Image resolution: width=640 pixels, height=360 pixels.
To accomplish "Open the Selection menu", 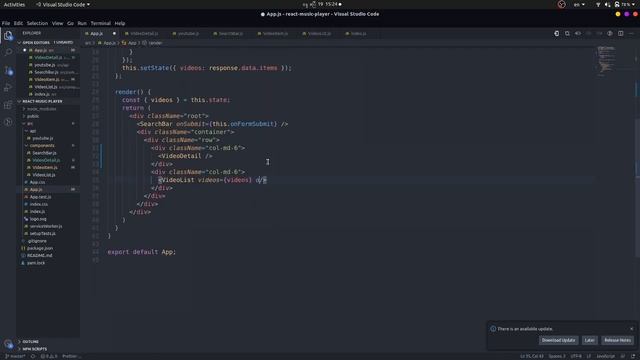I will pos(37,23).
